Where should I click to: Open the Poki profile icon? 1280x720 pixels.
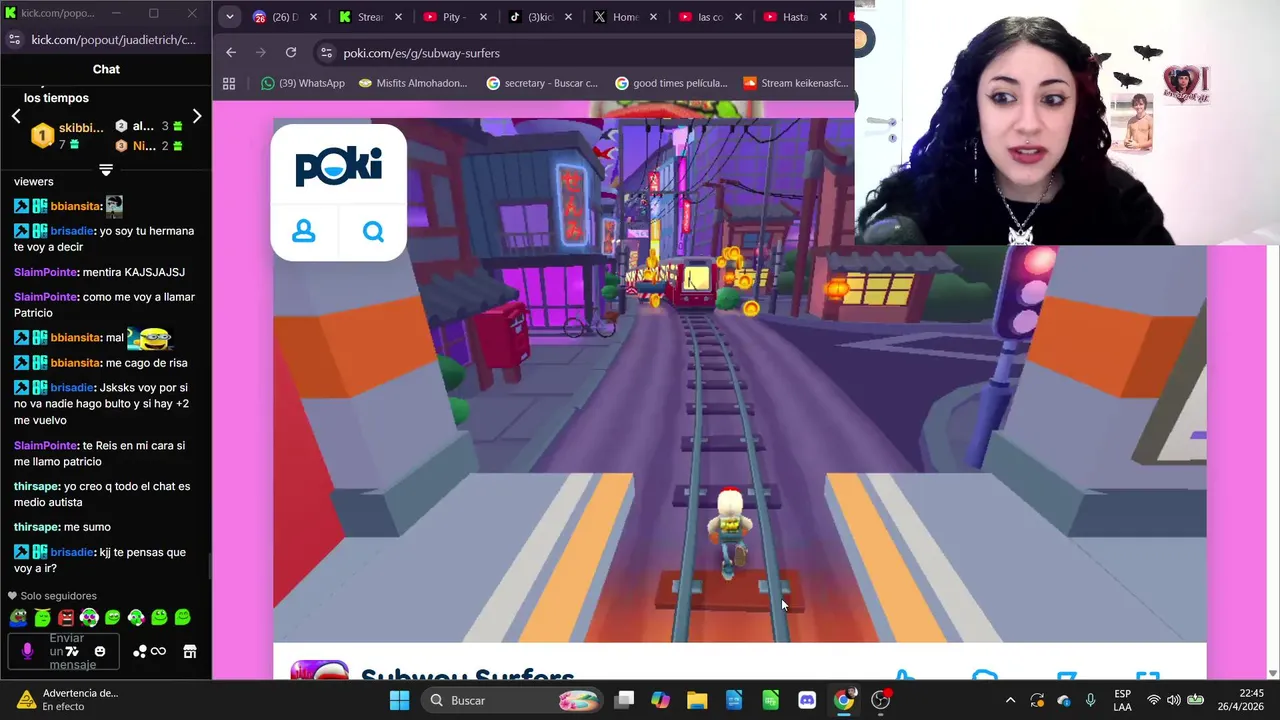click(x=304, y=231)
